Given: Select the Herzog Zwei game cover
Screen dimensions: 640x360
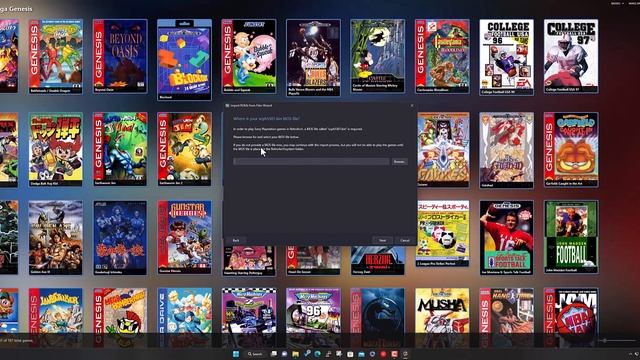Looking at the screenshot, I should pyautogui.click(x=378, y=260).
